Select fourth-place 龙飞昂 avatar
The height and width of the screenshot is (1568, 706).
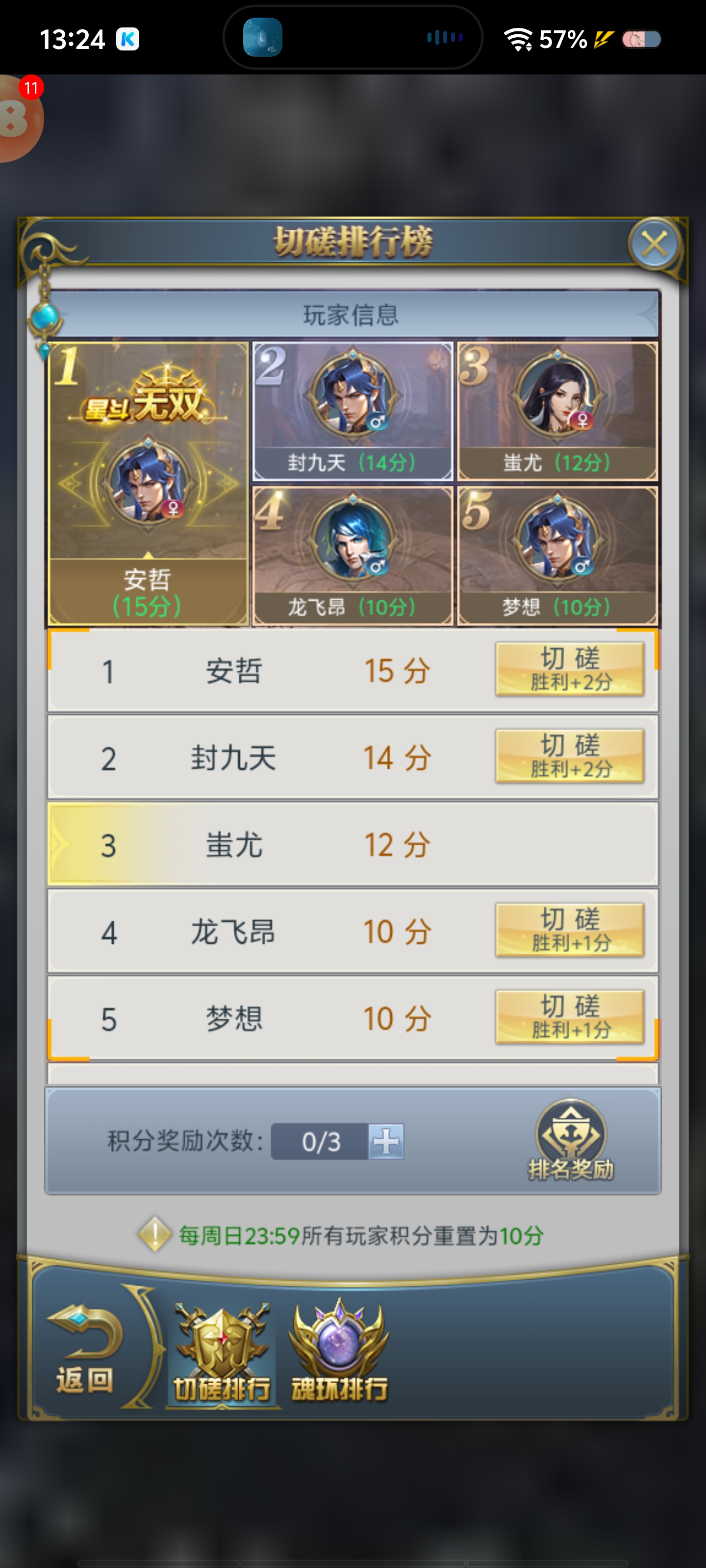[x=353, y=556]
